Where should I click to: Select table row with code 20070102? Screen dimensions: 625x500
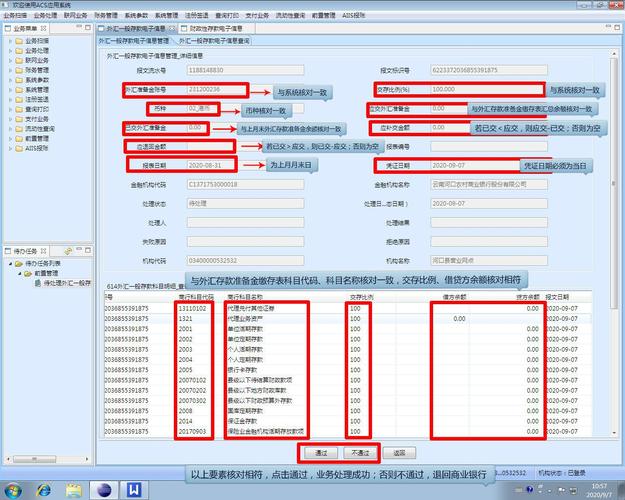pos(348,380)
